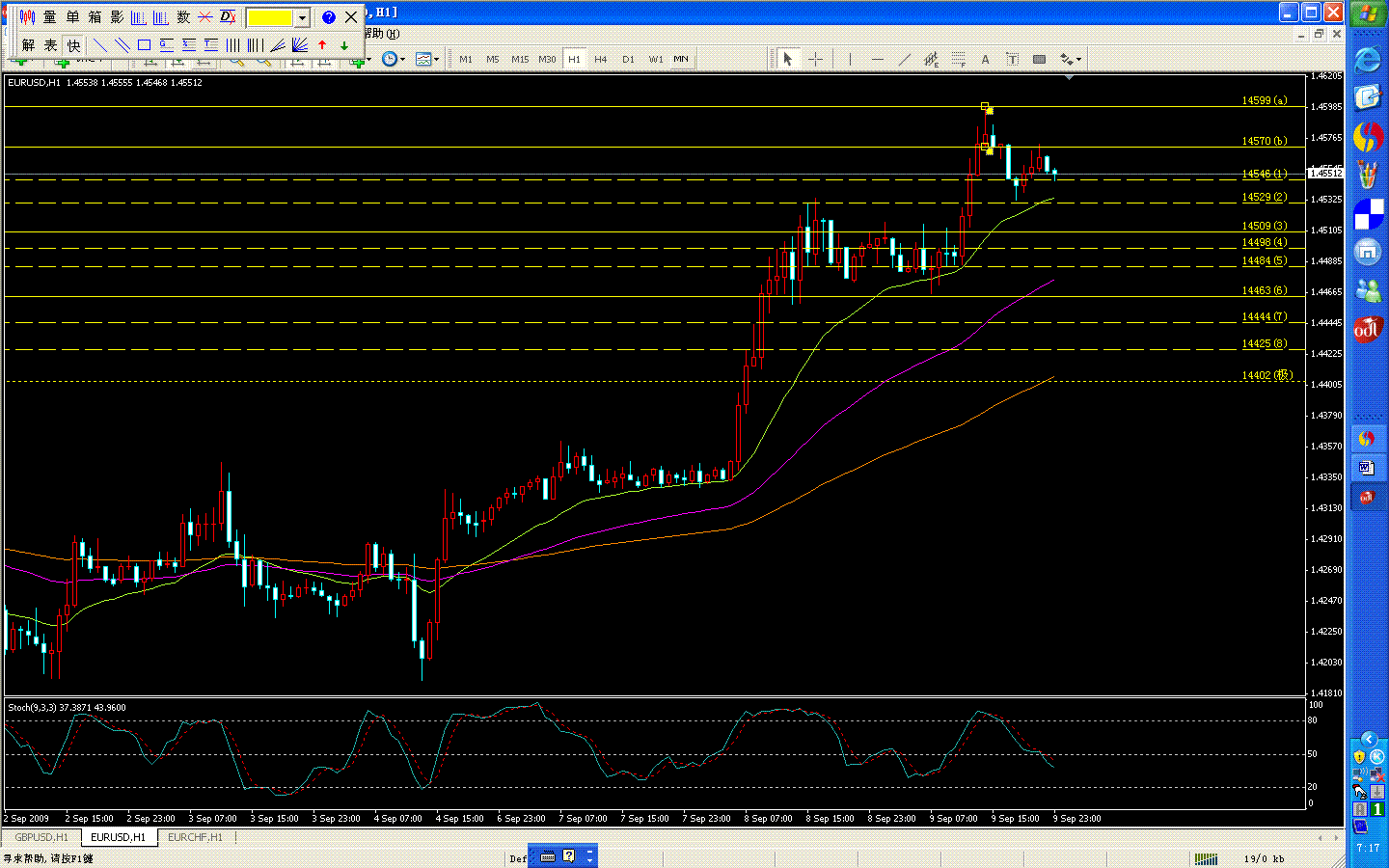Select the Fibonacci retracement tool
Screen dimensions: 1389x868
958,60
